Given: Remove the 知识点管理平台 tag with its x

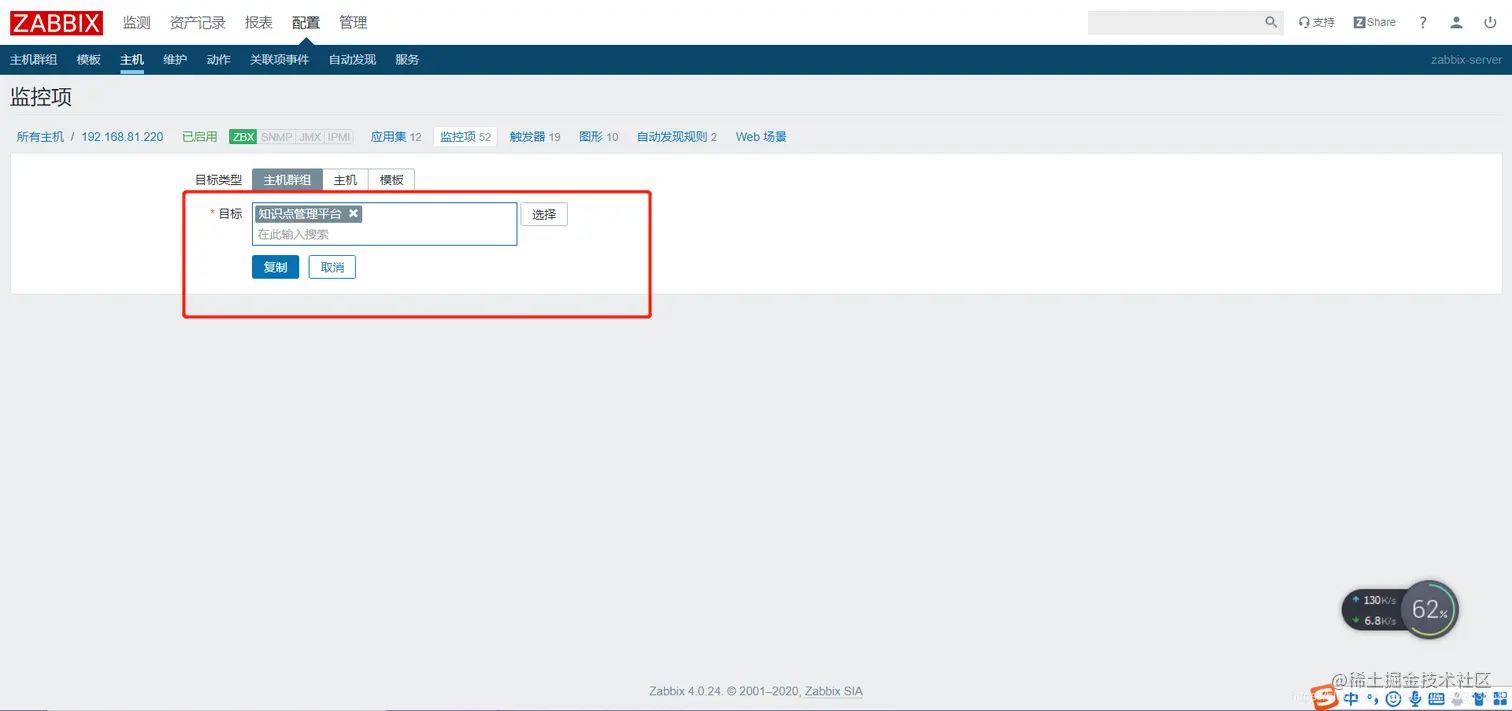Looking at the screenshot, I should (353, 214).
